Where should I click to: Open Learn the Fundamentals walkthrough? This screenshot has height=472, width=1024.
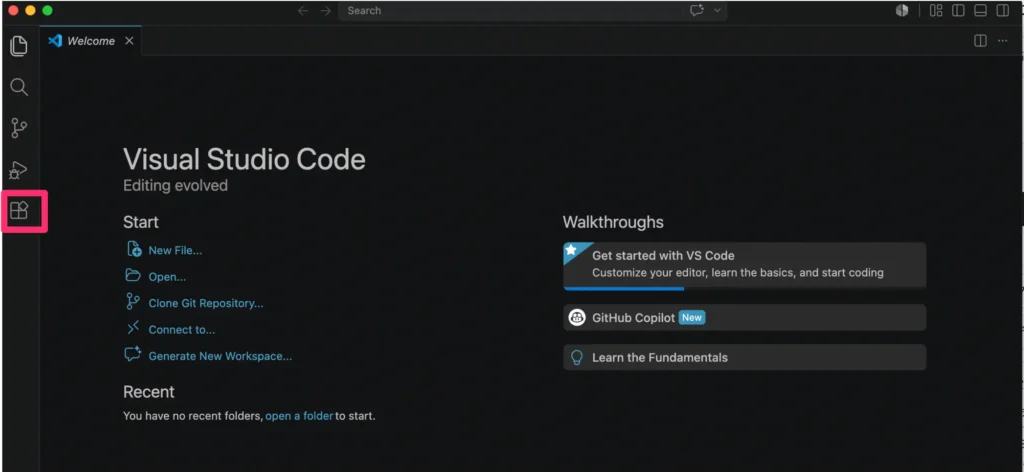point(744,357)
